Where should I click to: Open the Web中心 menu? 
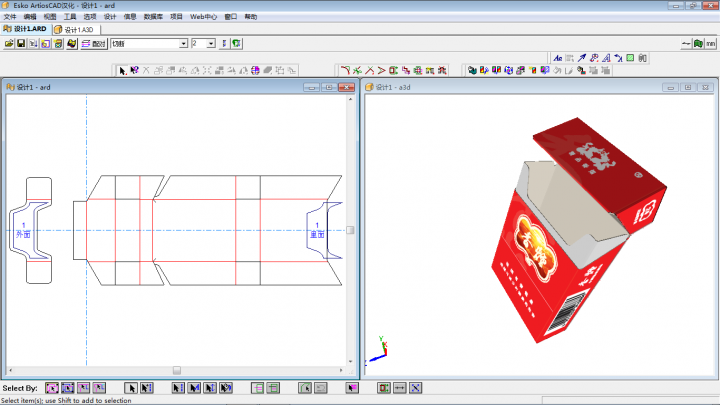tap(203, 17)
